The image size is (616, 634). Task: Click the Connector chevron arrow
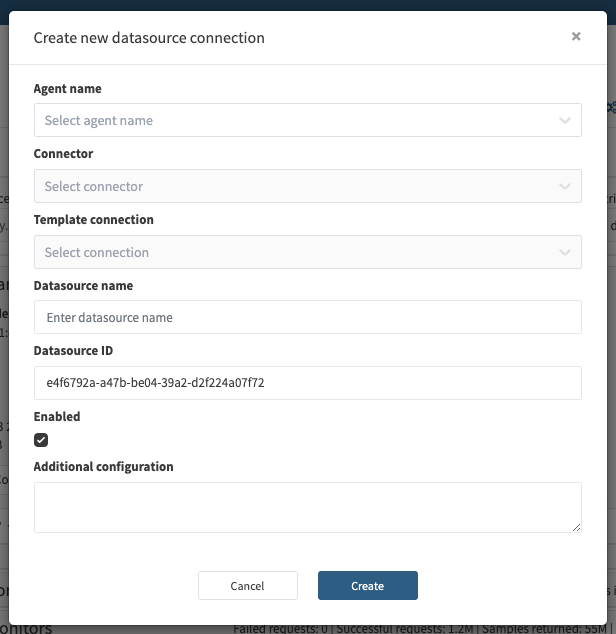(x=565, y=187)
